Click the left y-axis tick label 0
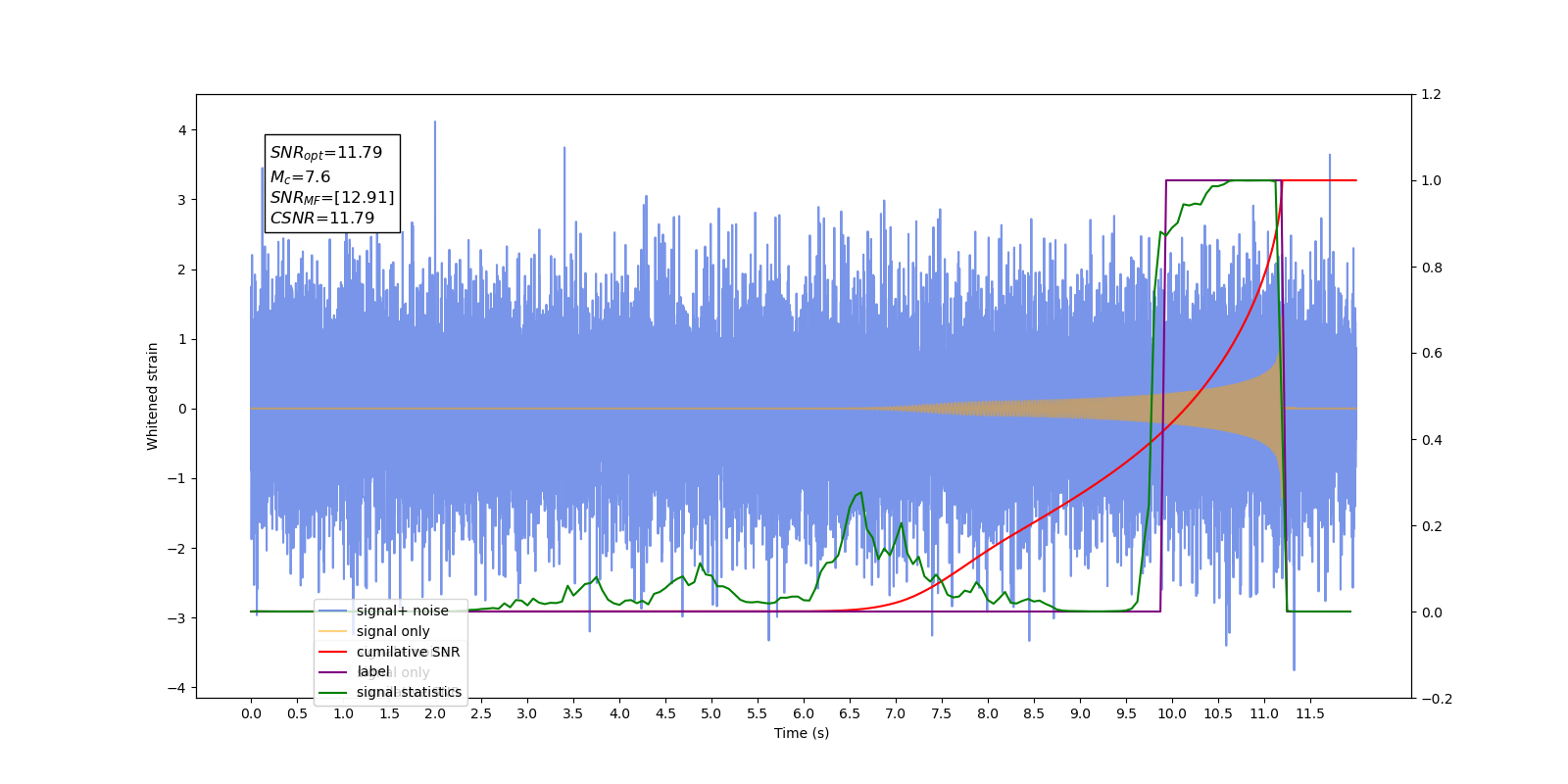This screenshot has width=1568, height=784. 182,409
